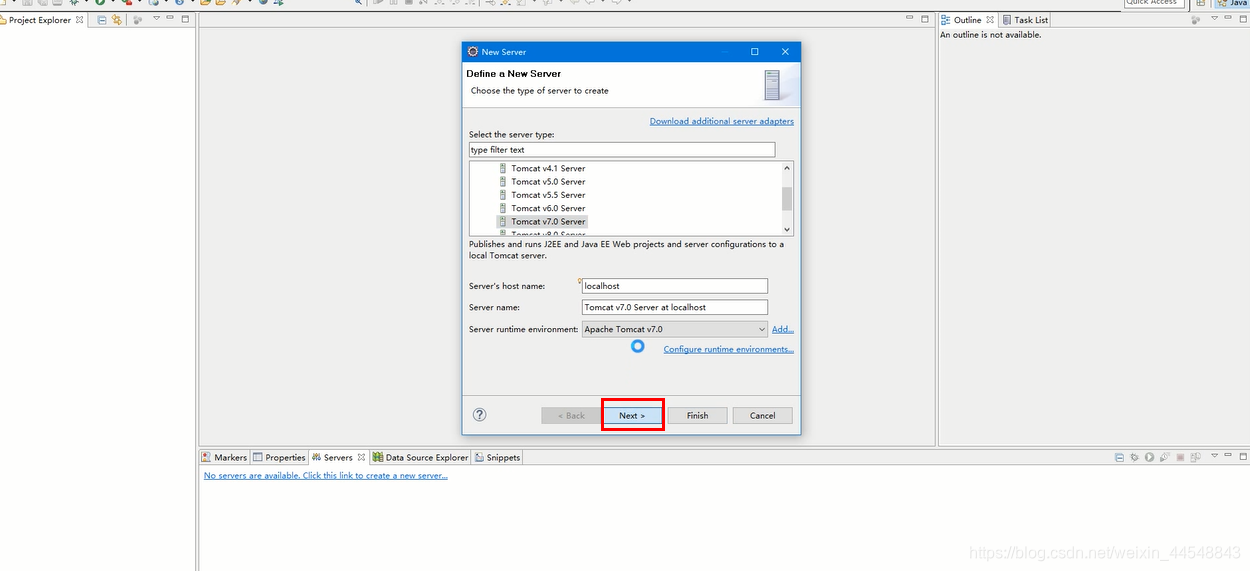Open the Data Source Explorer tab

[420, 457]
